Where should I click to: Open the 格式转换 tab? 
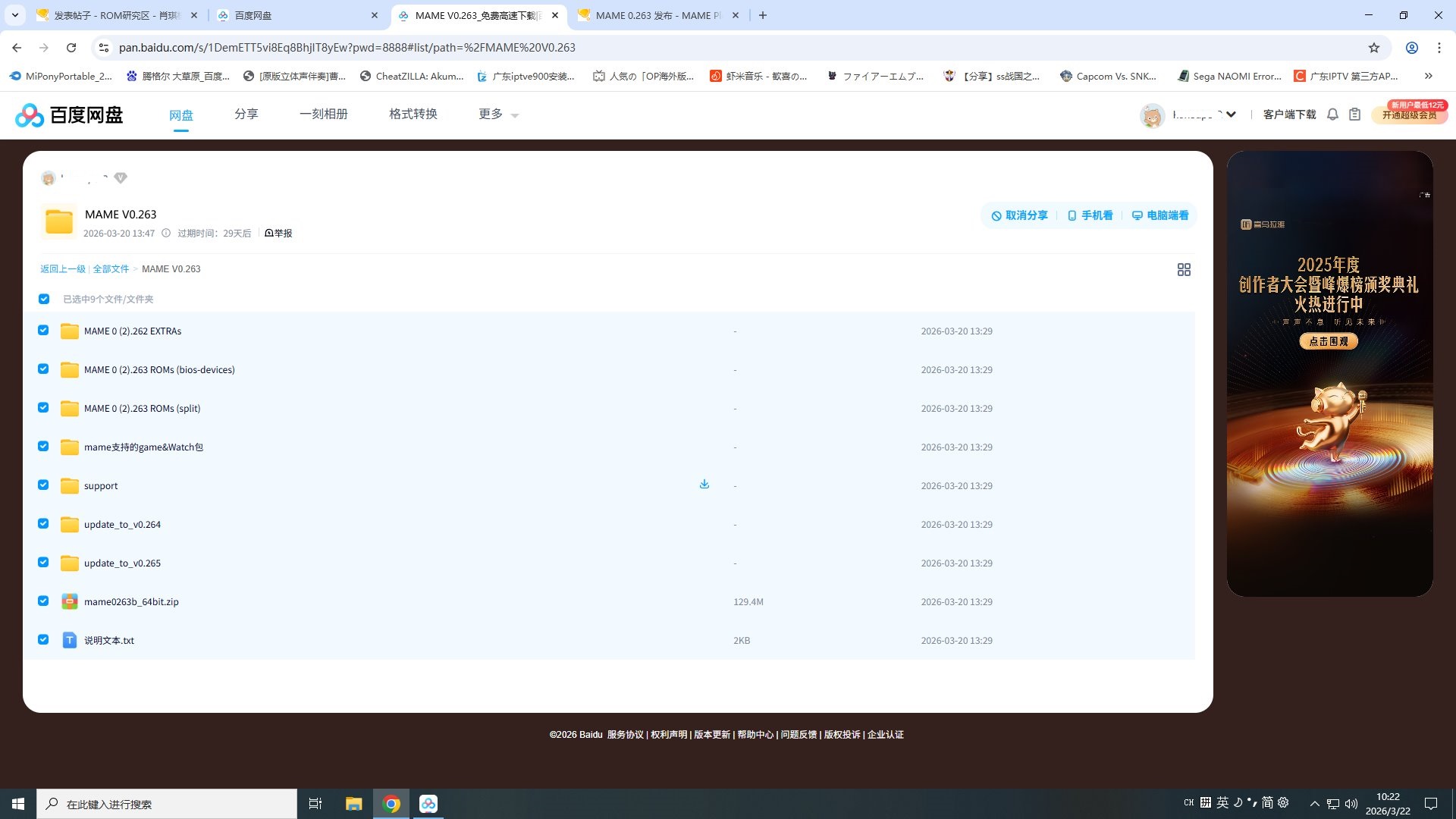(413, 115)
